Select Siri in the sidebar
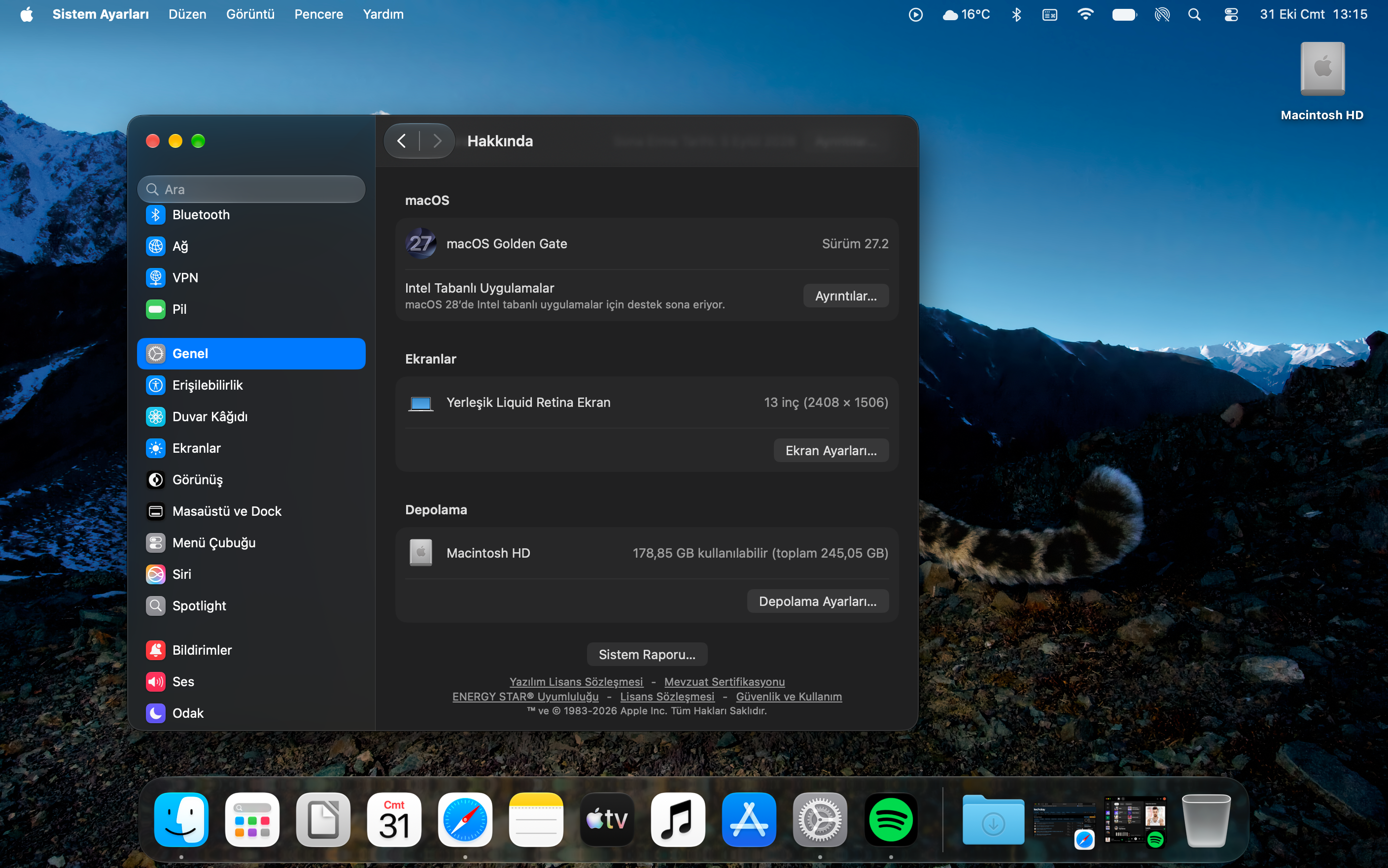Screen dimensions: 1388x868 click(x=251, y=574)
